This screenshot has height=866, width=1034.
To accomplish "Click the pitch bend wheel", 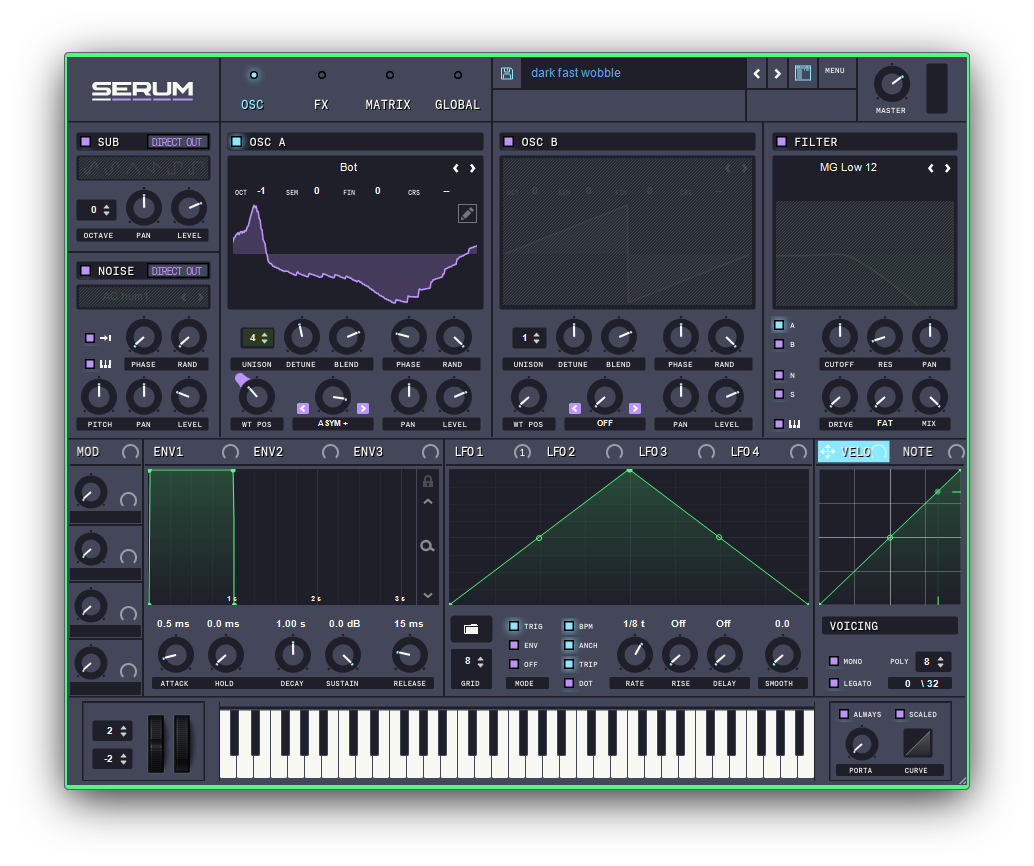I will [x=156, y=743].
